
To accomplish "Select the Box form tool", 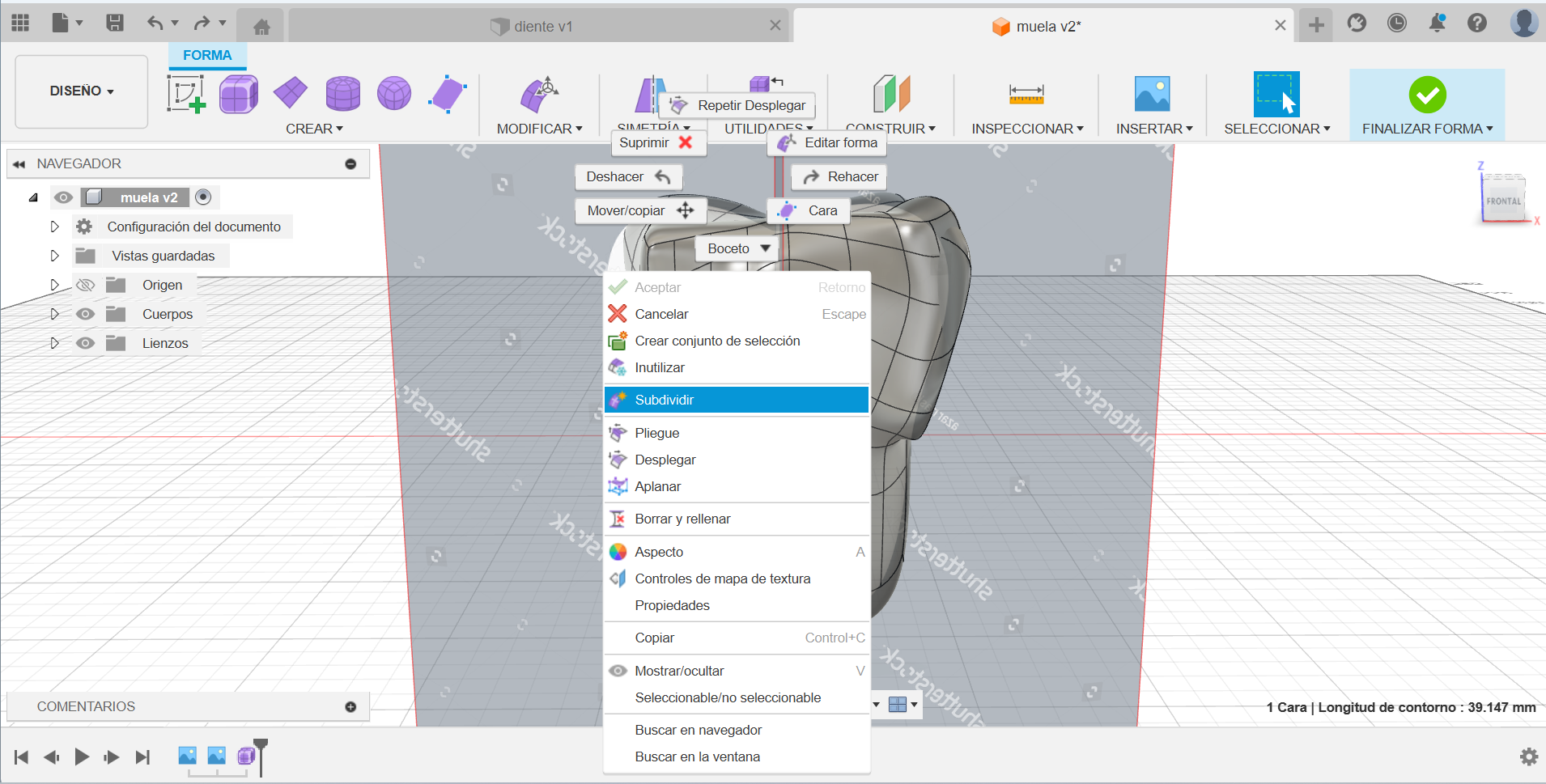I will [x=239, y=94].
